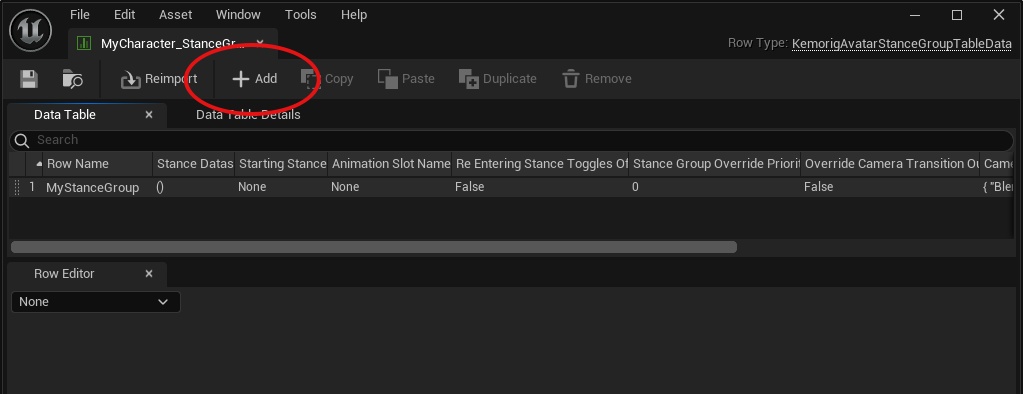Click the Copy toolbar icon
The image size is (1023, 394).
(x=311, y=79)
